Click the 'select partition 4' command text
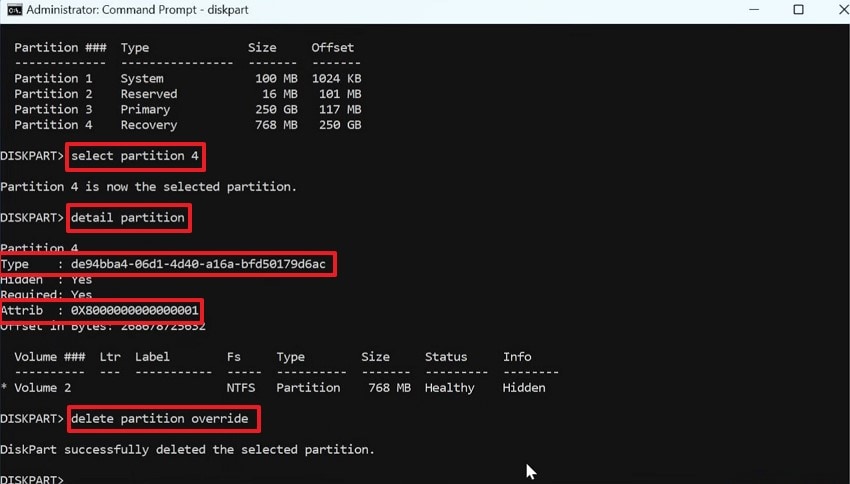850x484 pixels. coord(135,156)
